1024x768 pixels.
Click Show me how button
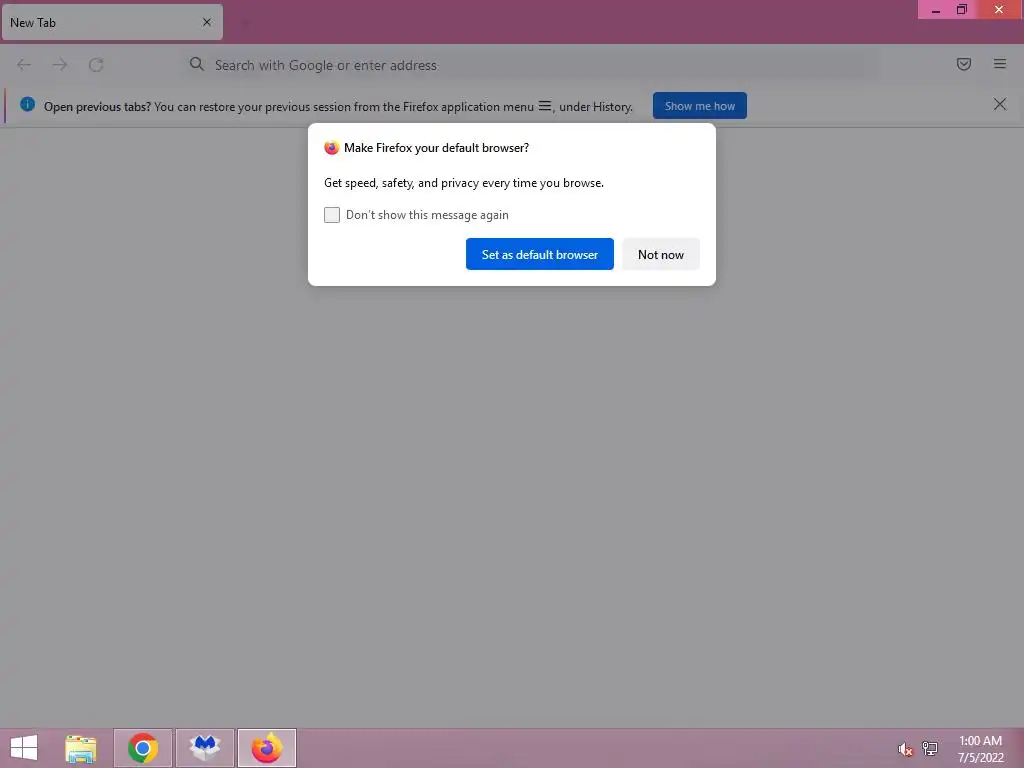[699, 106]
